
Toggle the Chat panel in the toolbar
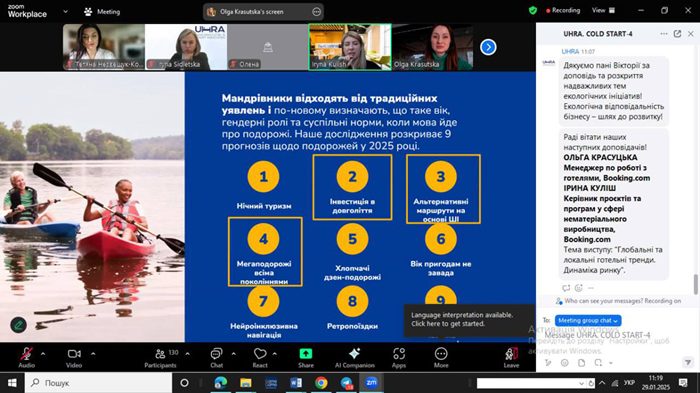(217, 357)
